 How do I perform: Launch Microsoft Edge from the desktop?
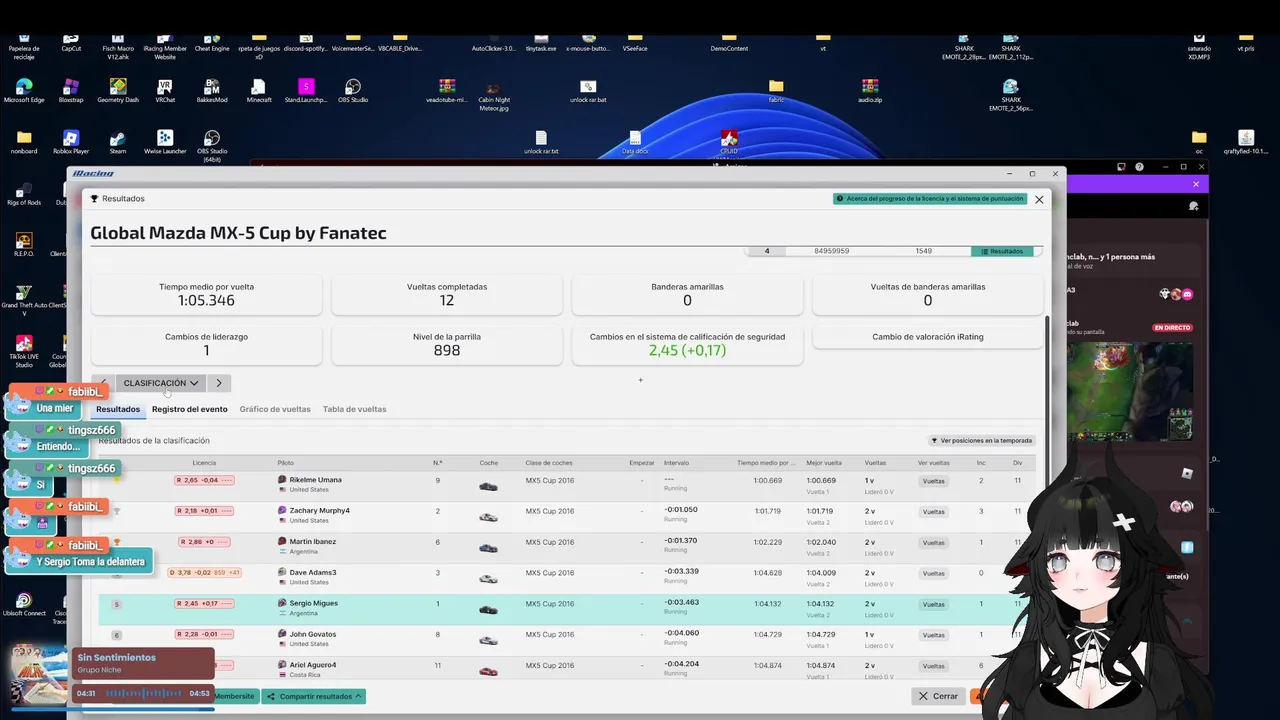[24, 91]
